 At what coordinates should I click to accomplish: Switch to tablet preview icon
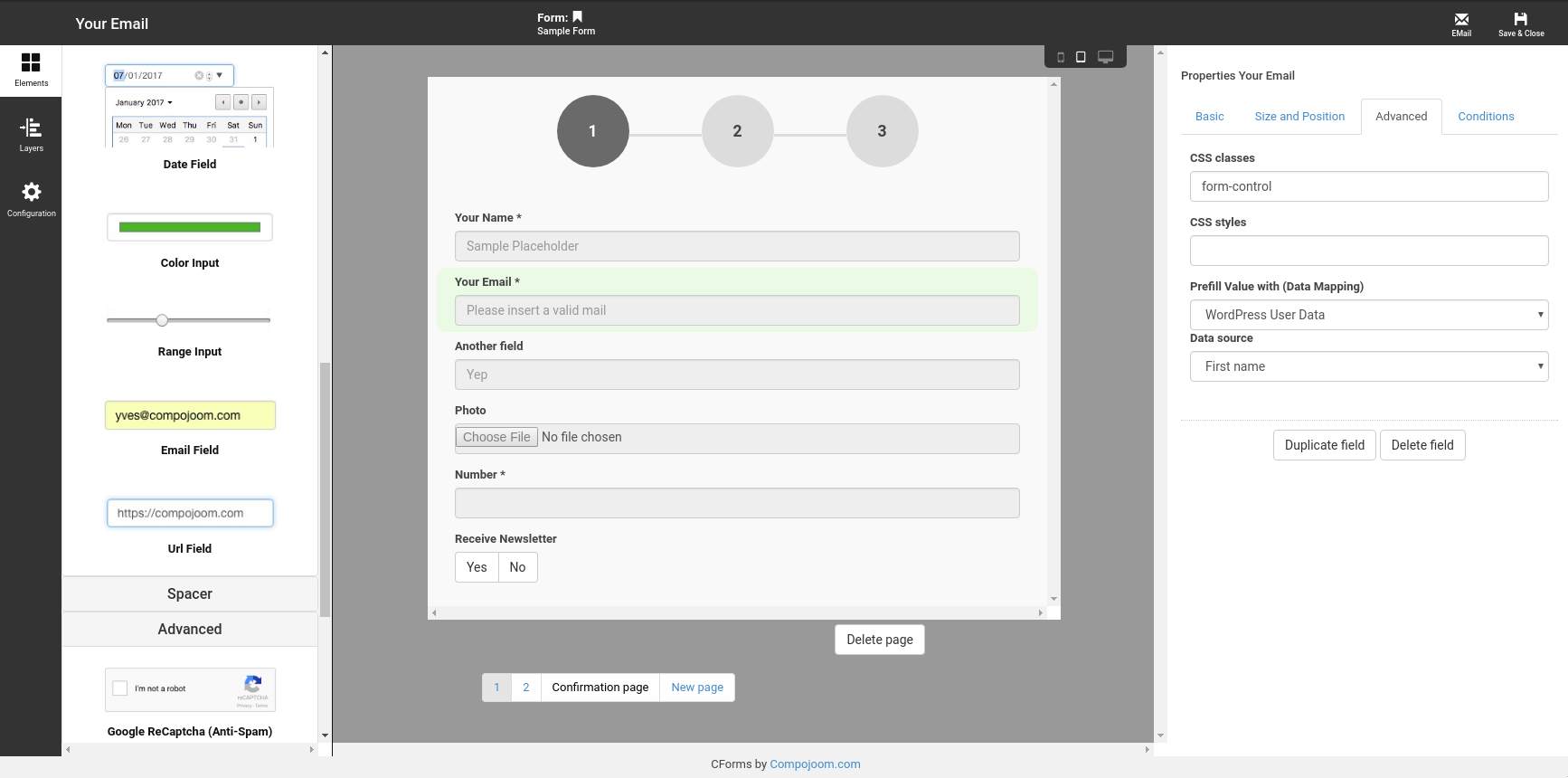coord(1081,57)
